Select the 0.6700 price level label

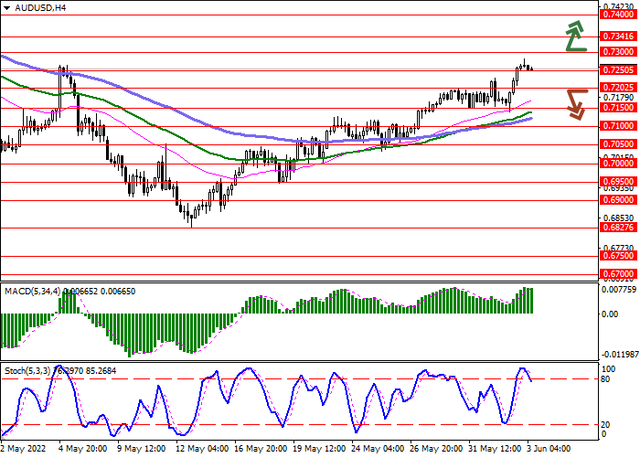pyautogui.click(x=615, y=272)
